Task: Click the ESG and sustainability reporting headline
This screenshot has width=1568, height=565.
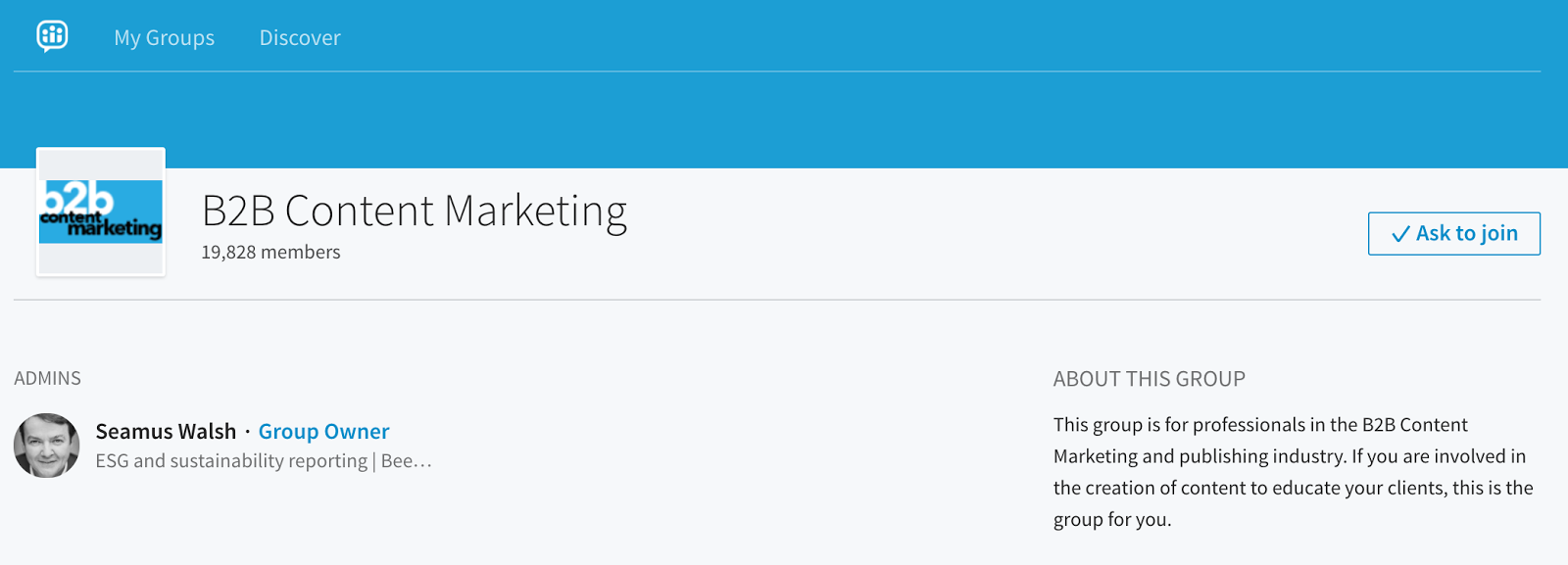Action: (231, 461)
